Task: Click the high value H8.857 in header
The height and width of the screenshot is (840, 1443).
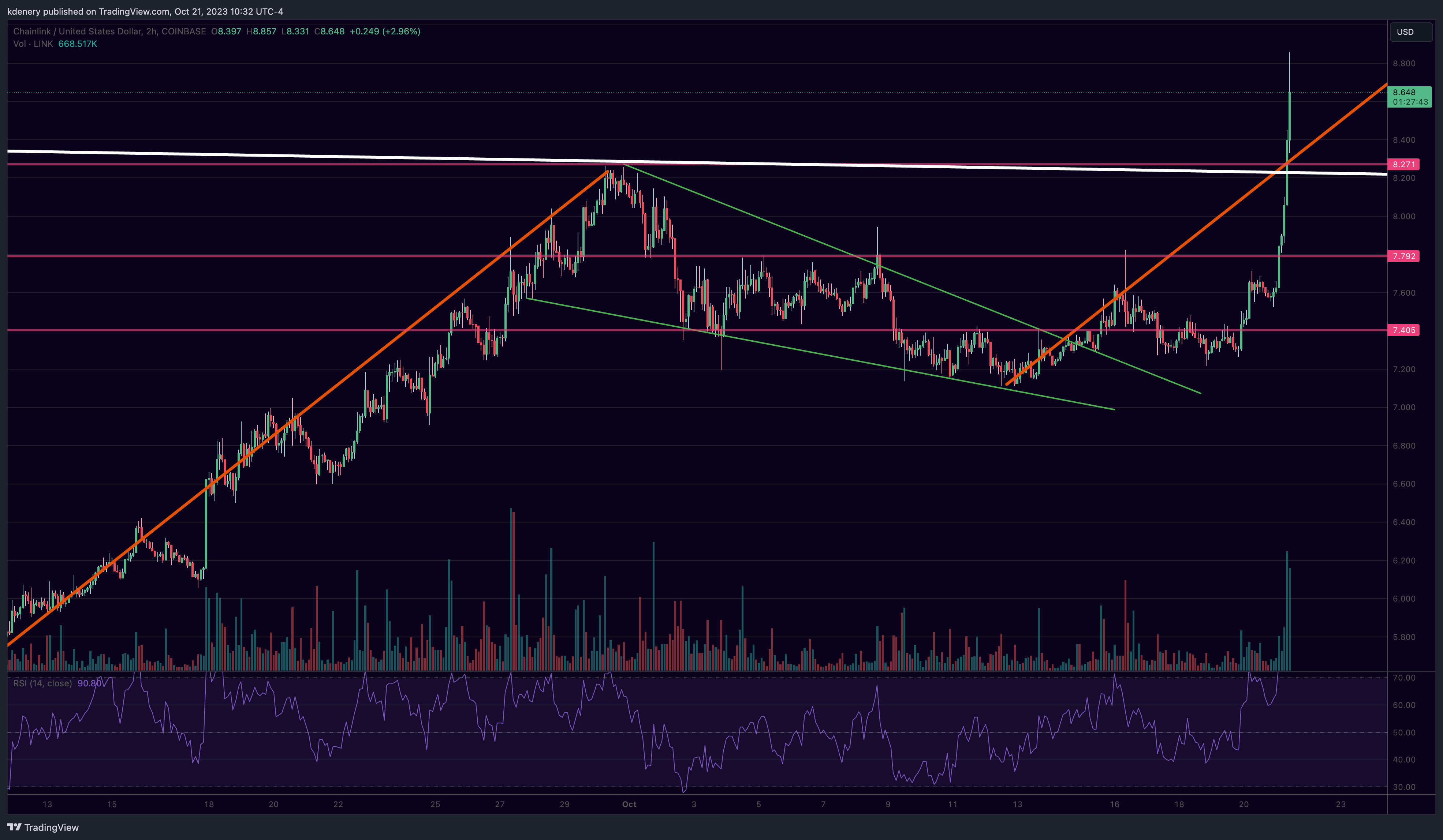Action: point(261,31)
